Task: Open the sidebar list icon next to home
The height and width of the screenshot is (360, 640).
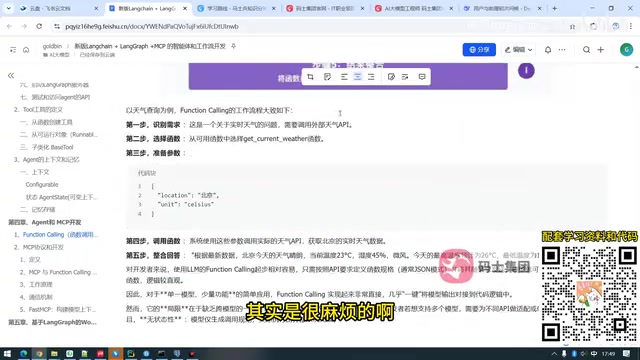Action: (13, 50)
